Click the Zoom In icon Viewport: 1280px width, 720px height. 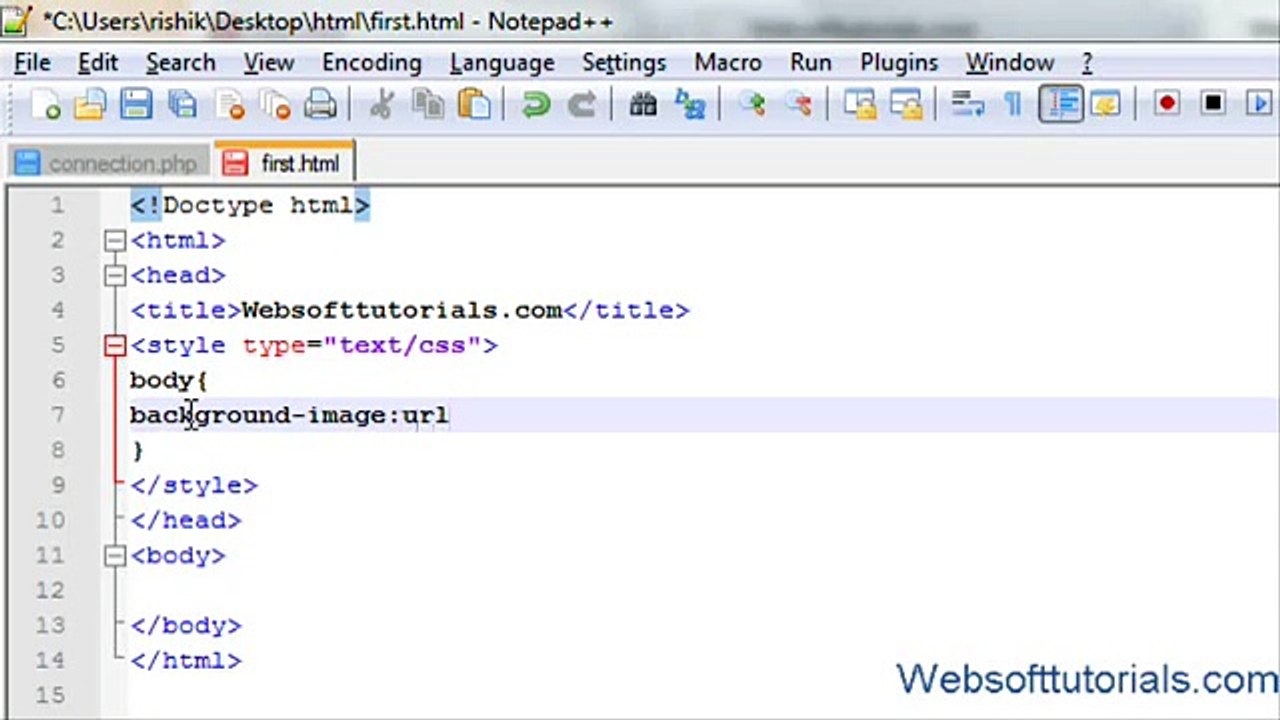tap(751, 104)
